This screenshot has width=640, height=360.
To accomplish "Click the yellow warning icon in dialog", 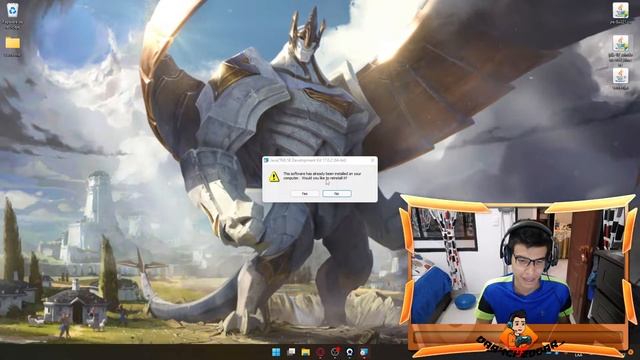I will pos(274,176).
